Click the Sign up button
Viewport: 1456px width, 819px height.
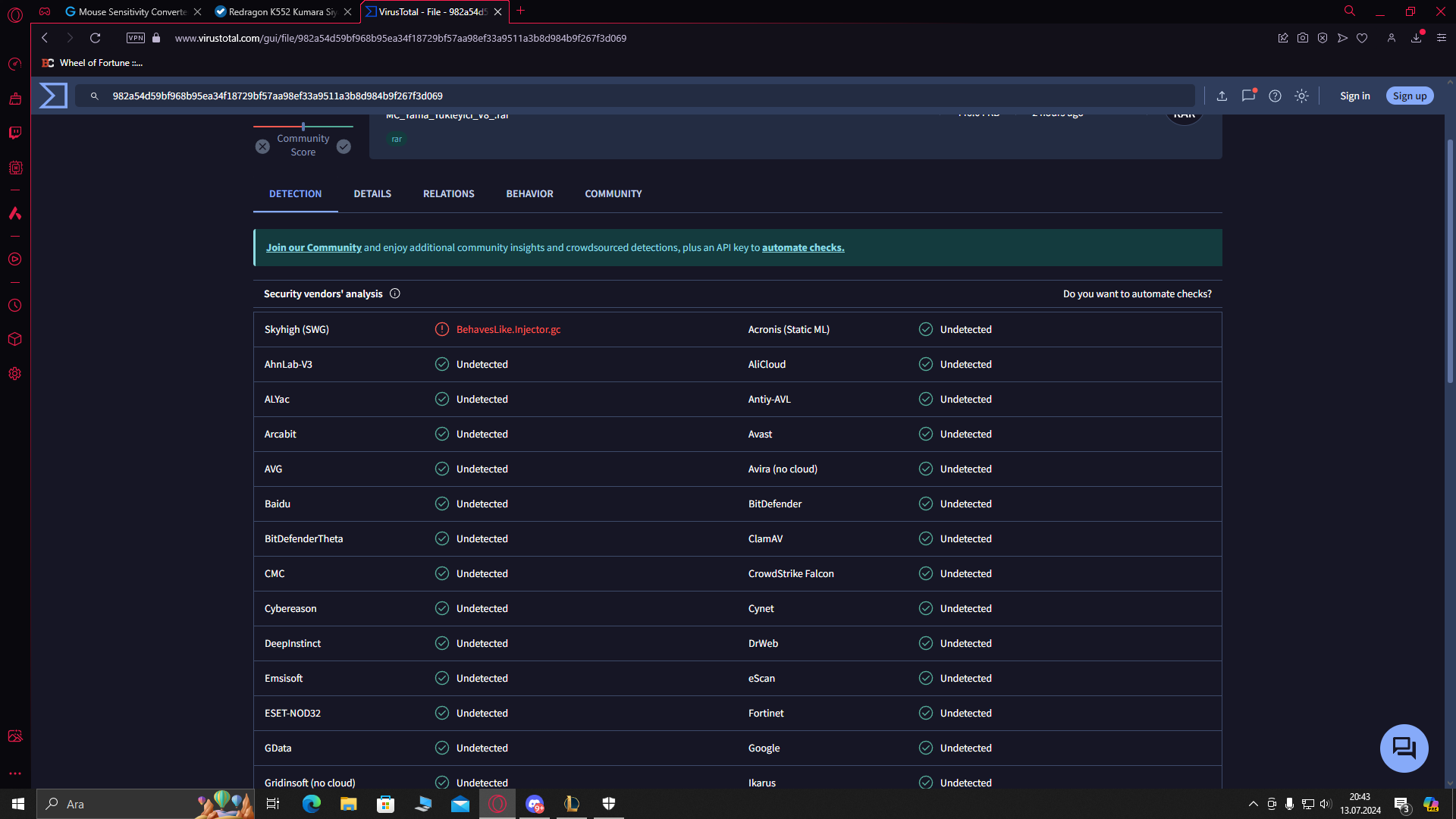pos(1409,96)
